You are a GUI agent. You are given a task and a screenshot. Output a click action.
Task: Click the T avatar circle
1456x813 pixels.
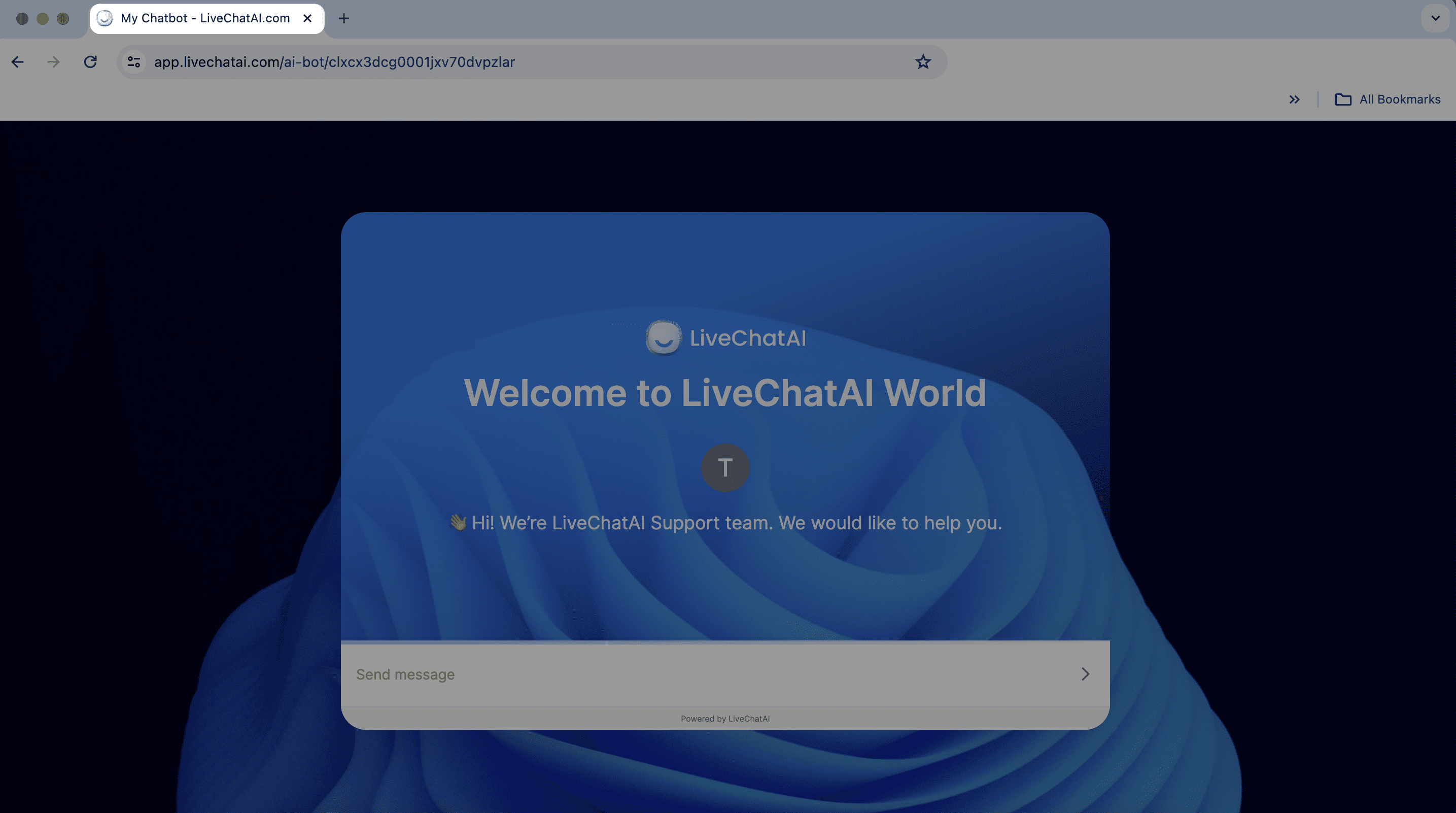point(725,467)
